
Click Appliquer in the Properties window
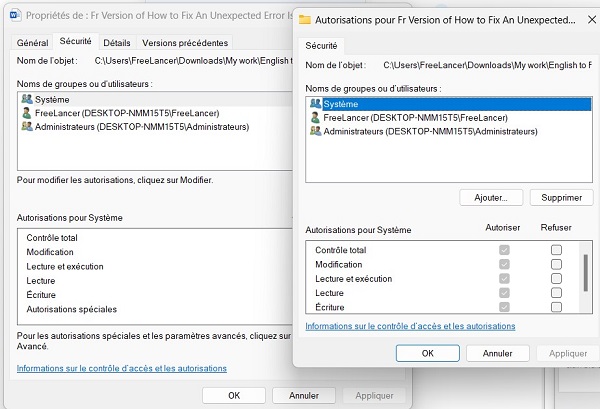[374, 395]
